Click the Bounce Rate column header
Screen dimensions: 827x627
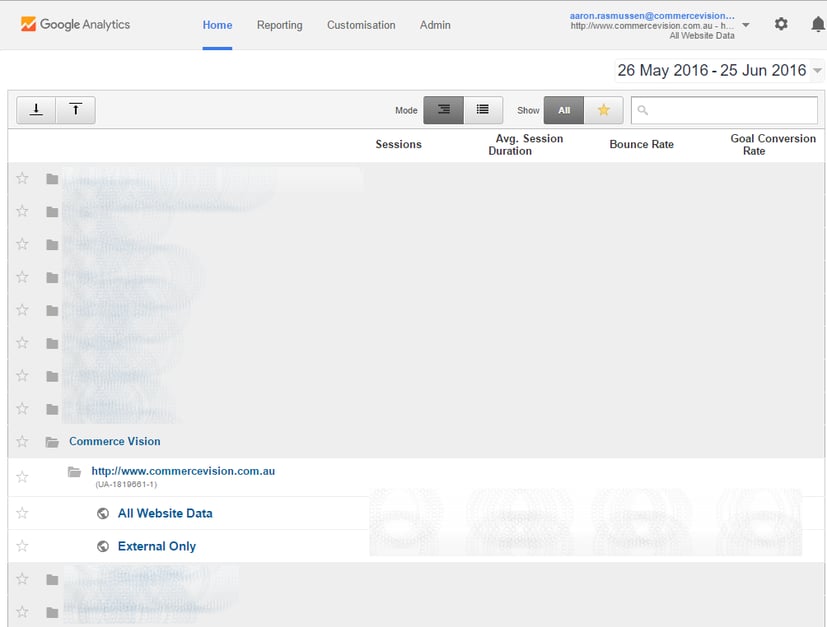[641, 144]
